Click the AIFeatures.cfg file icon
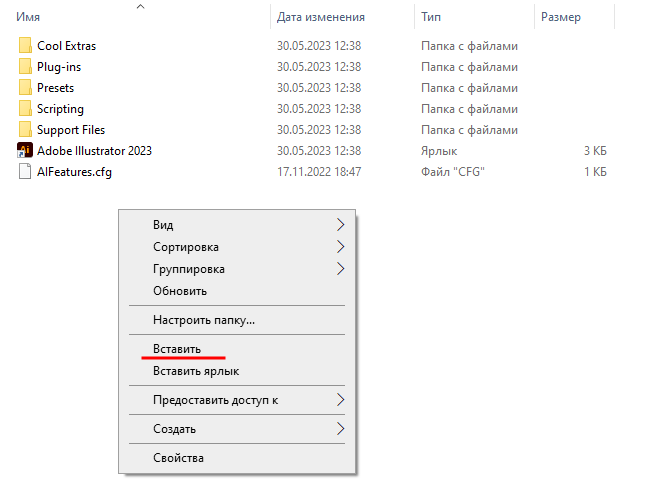Image resolution: width=646 pixels, height=480 pixels. [x=25, y=172]
